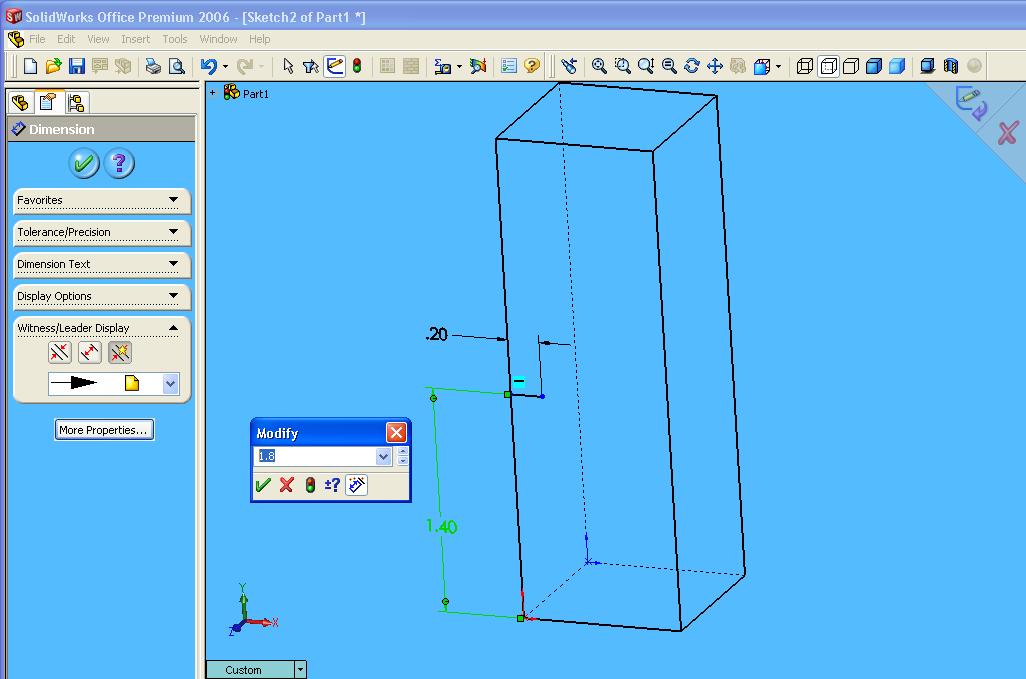Open the Help menu
Screen dimensions: 1026x679
tap(260, 39)
